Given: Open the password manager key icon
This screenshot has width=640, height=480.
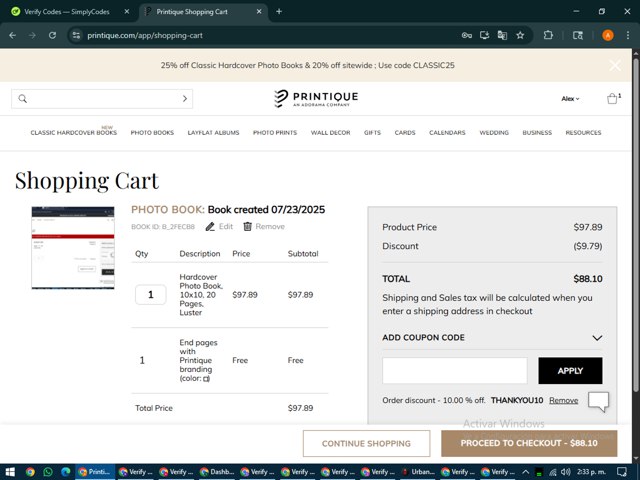Looking at the screenshot, I should [x=467, y=36].
